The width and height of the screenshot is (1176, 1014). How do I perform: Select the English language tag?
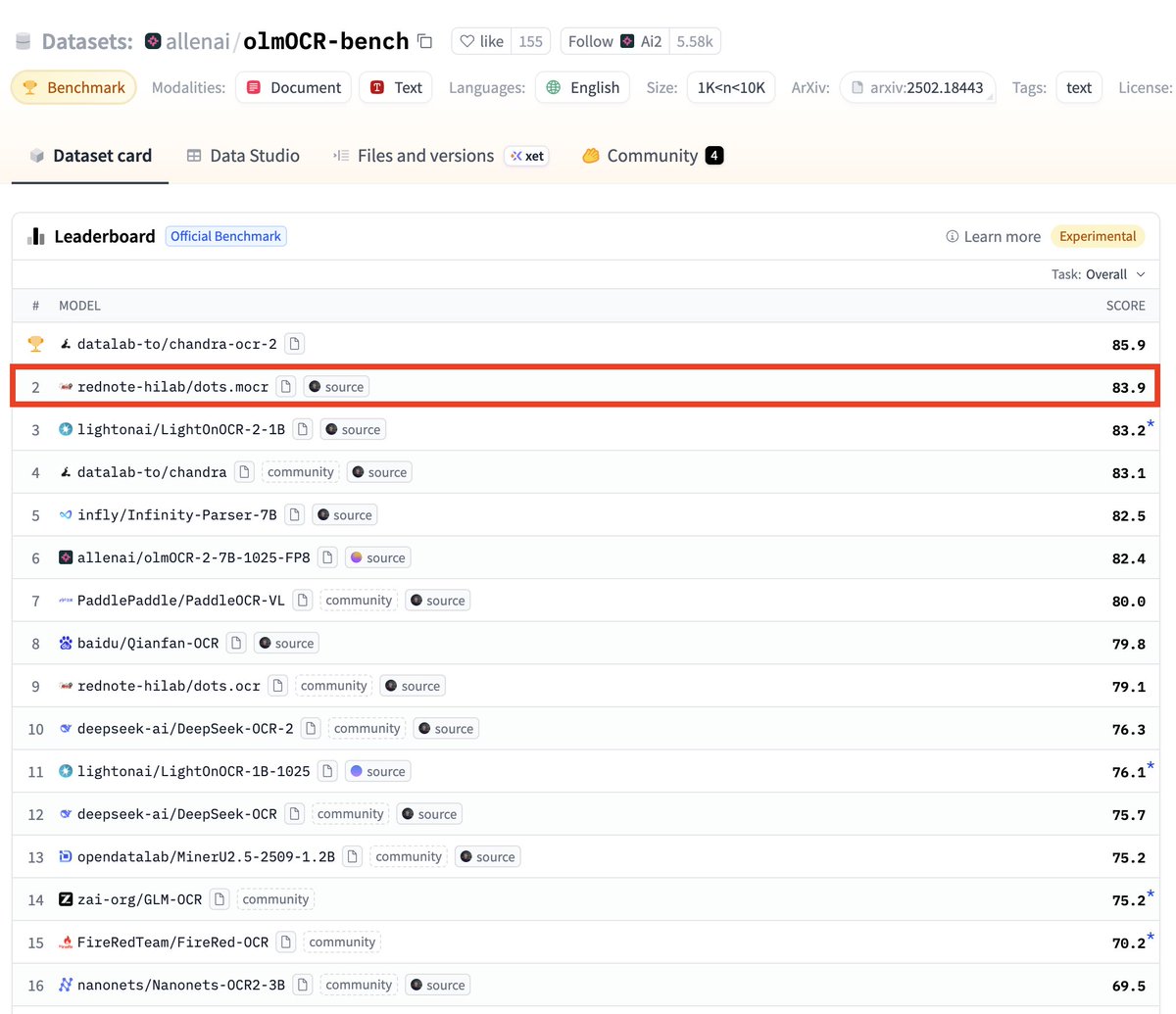coord(582,87)
